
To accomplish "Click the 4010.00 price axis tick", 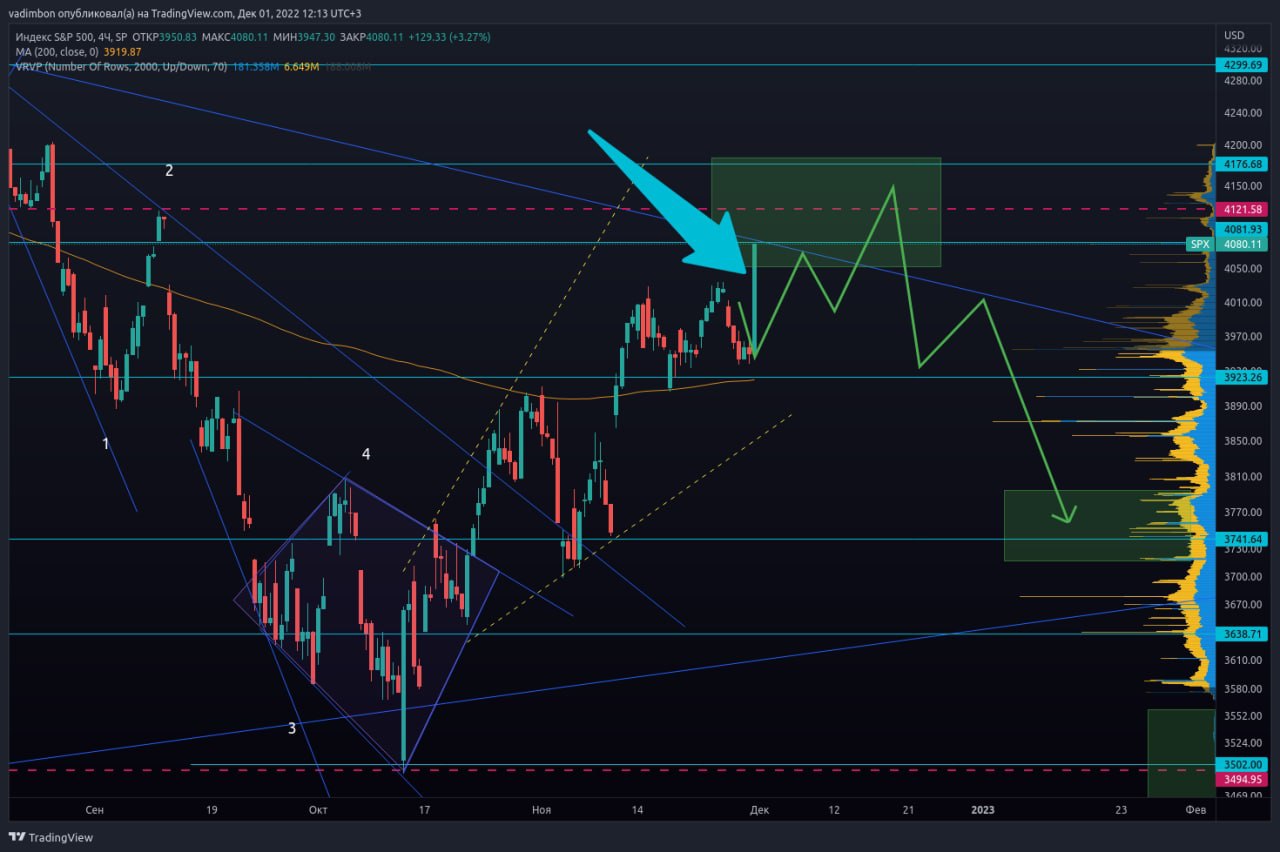I will (x=1242, y=303).
